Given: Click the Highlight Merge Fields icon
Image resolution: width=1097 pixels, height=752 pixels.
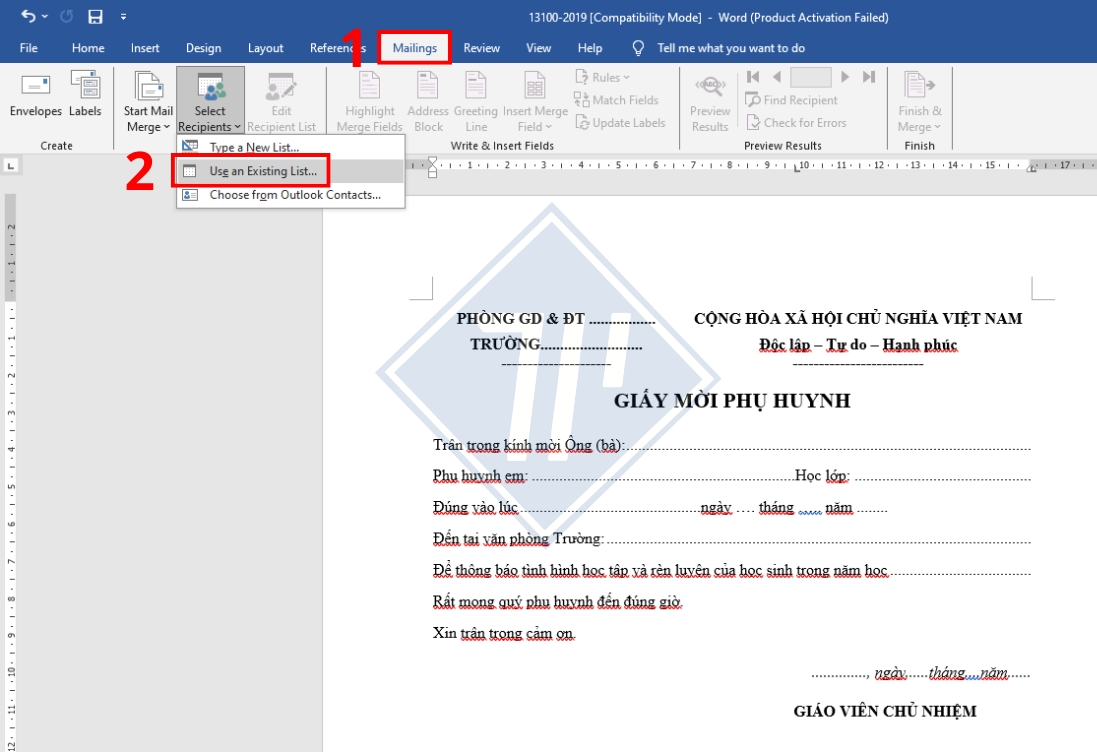Looking at the screenshot, I should pyautogui.click(x=369, y=99).
